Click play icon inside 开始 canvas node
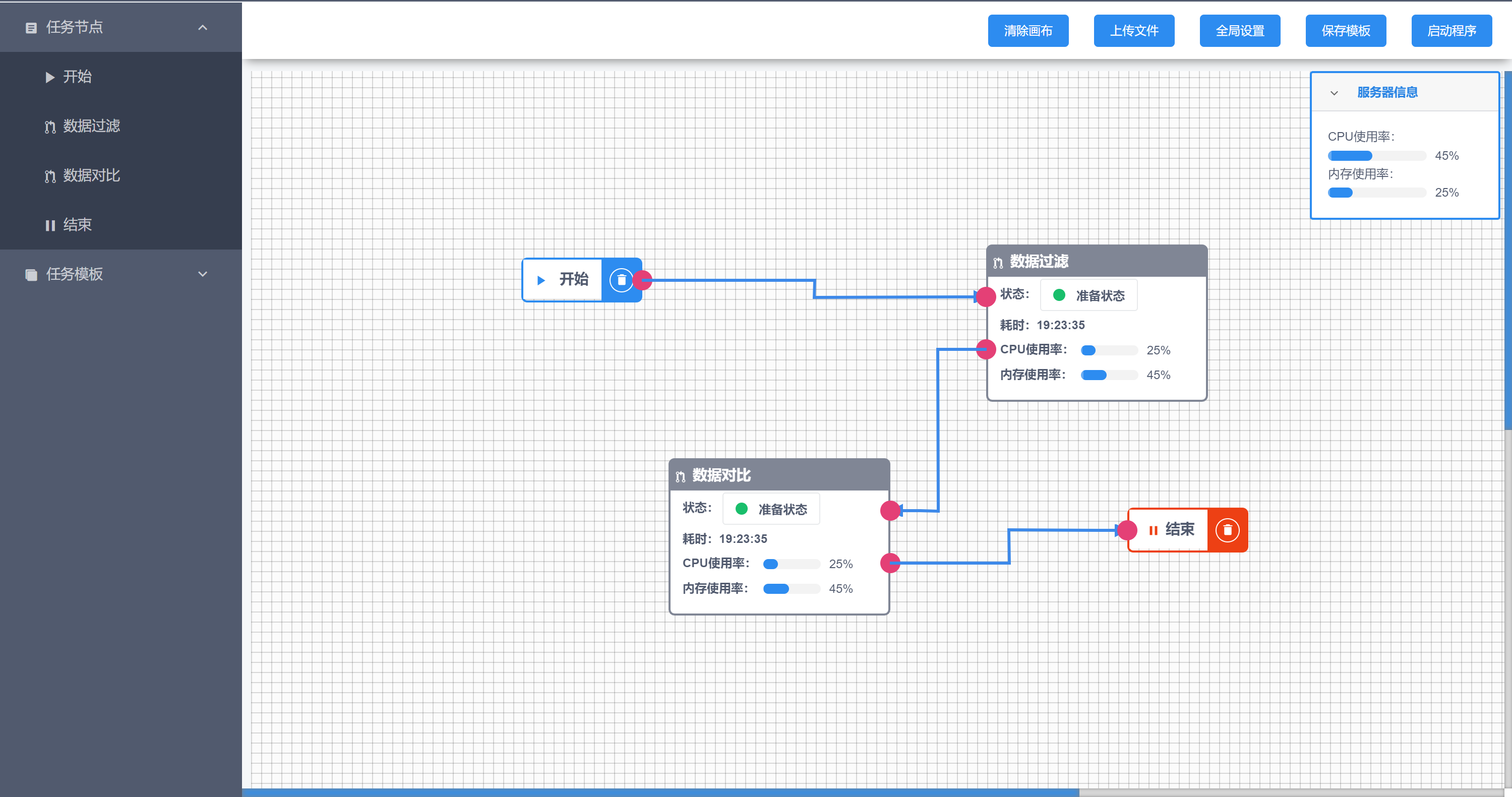 (540, 280)
